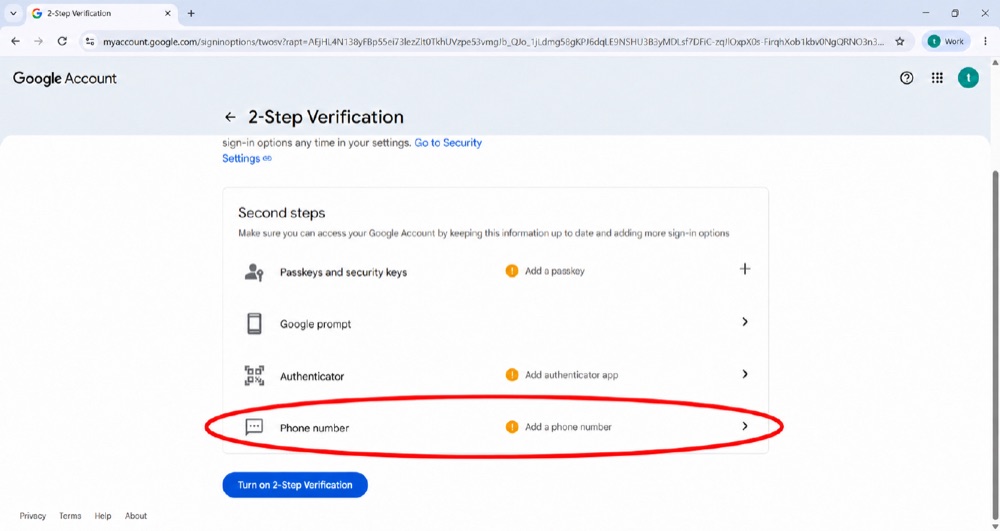Viewport: 1000px width, 531px height.
Task: Open the account avatar 't'
Action: click(x=968, y=78)
